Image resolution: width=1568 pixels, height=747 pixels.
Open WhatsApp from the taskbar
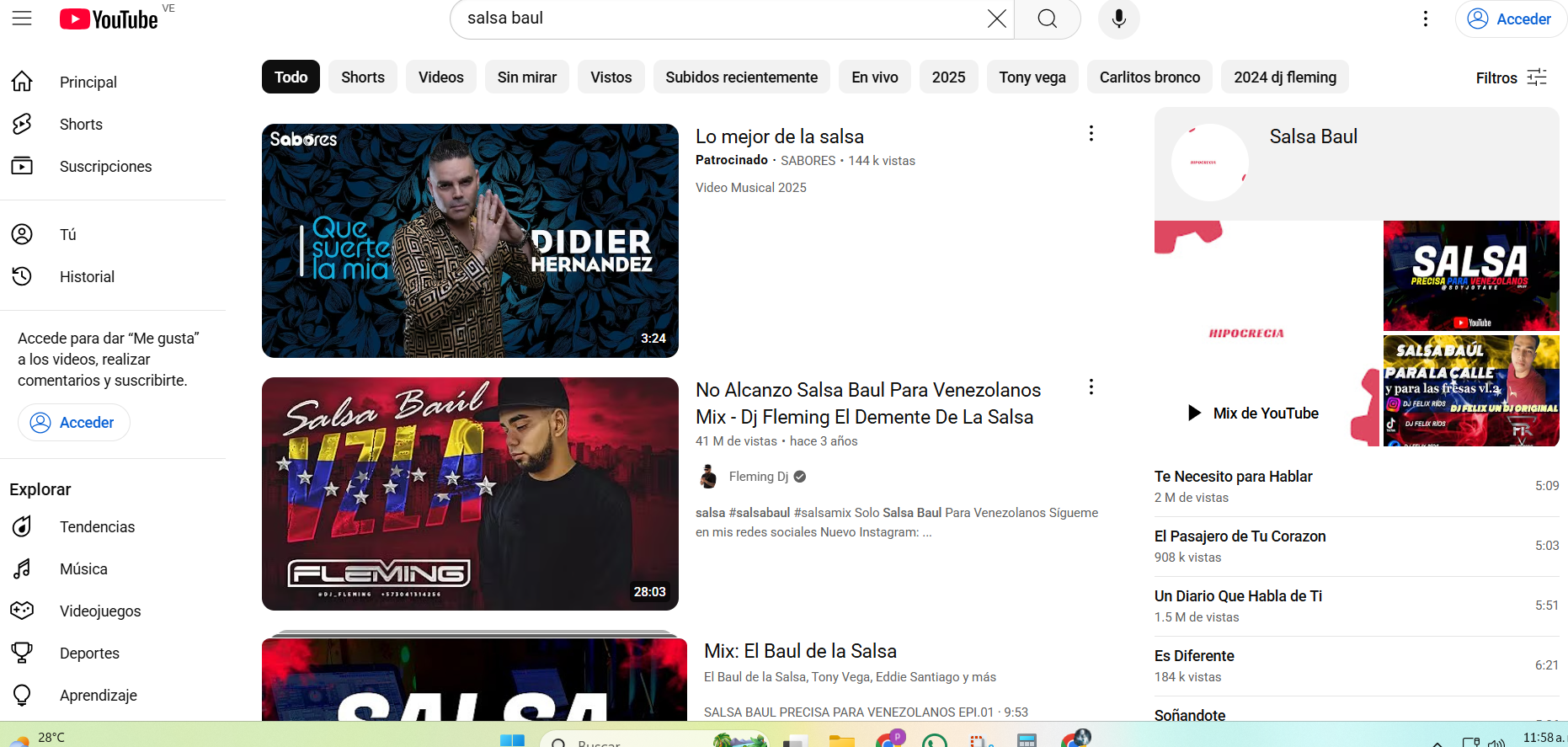click(934, 740)
